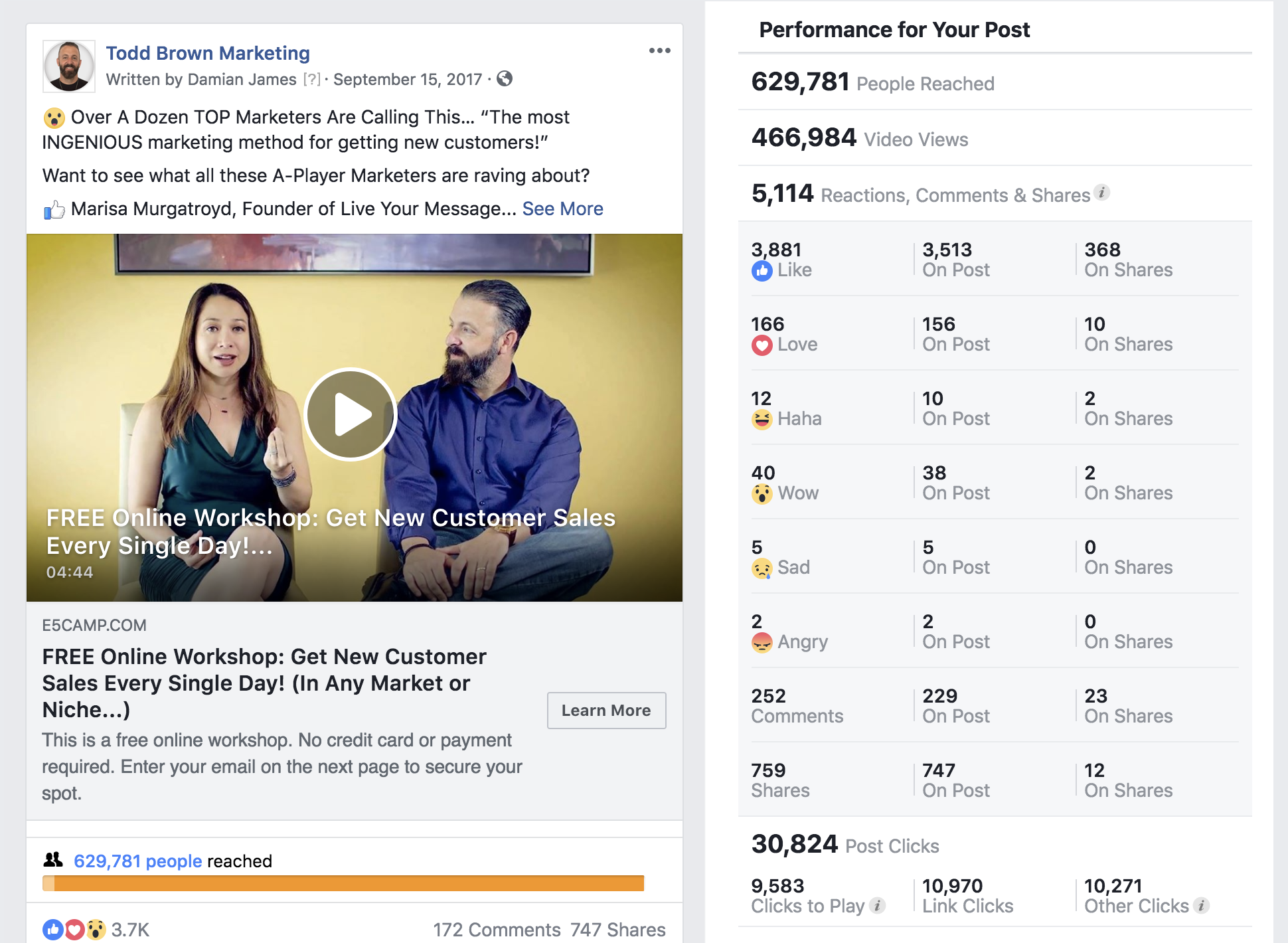The height and width of the screenshot is (943, 1288).
Task: Click info icon beside Reactions, Comments & Shares
Action: point(1102,193)
